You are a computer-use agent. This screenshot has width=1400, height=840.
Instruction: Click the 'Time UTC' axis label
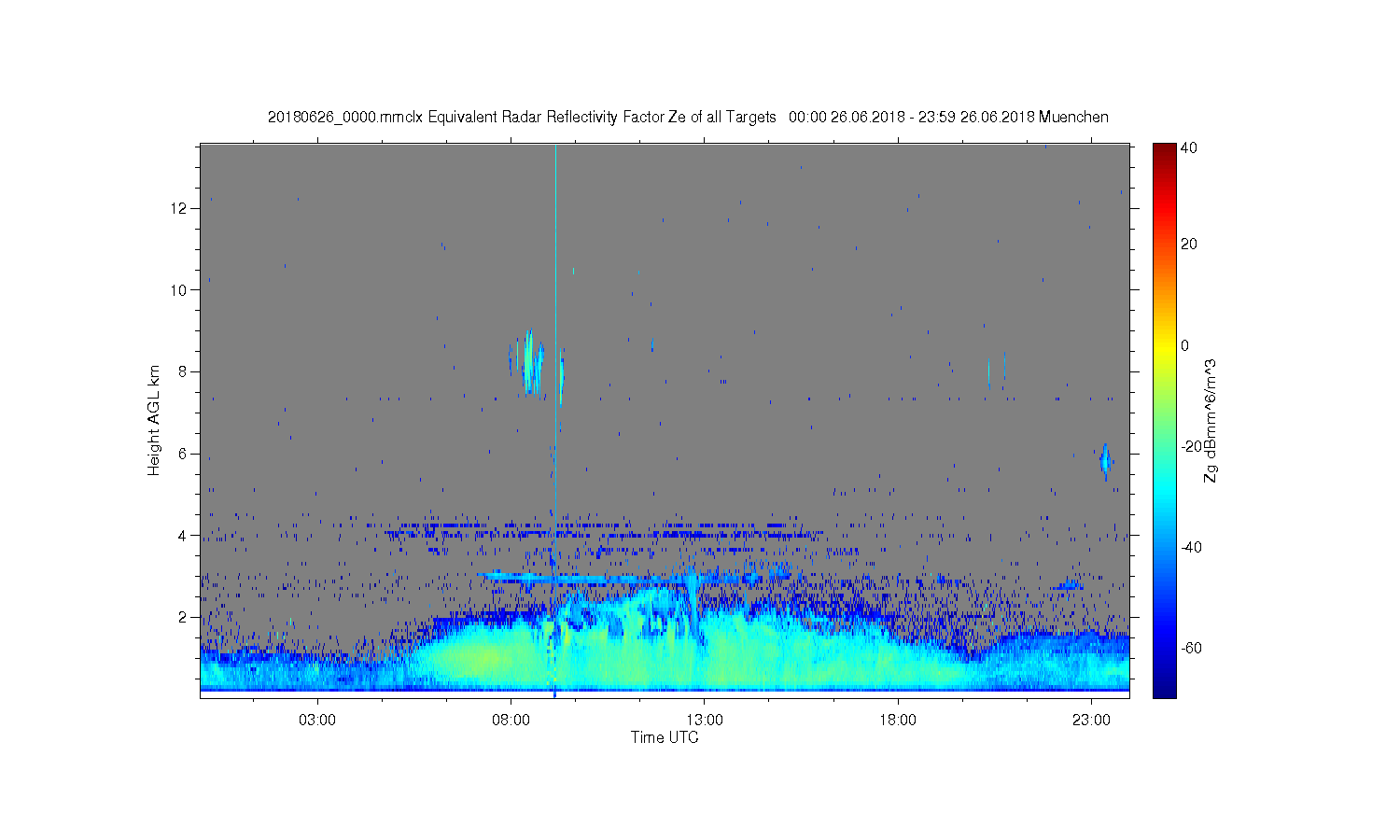click(665, 737)
